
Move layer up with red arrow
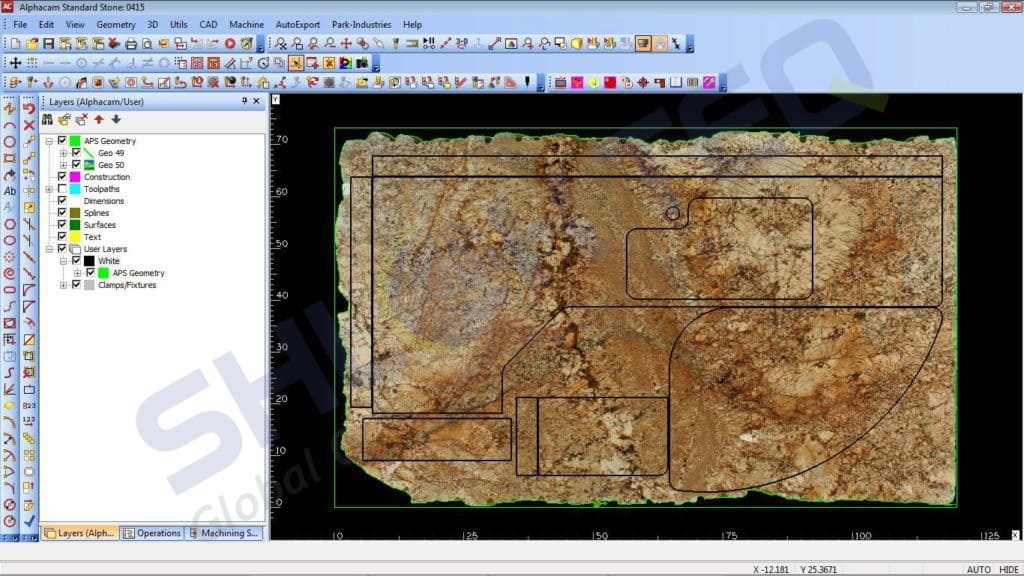(99, 120)
